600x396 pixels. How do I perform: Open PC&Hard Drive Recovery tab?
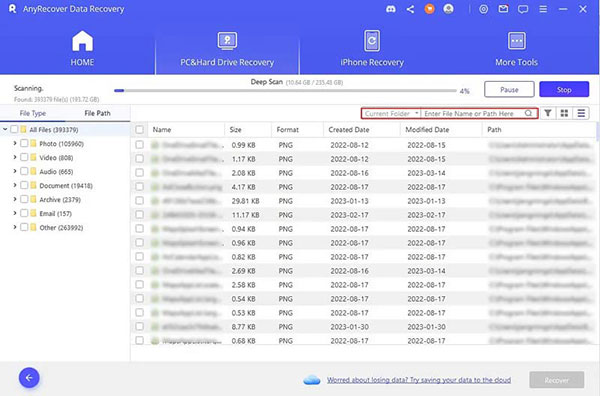click(227, 49)
